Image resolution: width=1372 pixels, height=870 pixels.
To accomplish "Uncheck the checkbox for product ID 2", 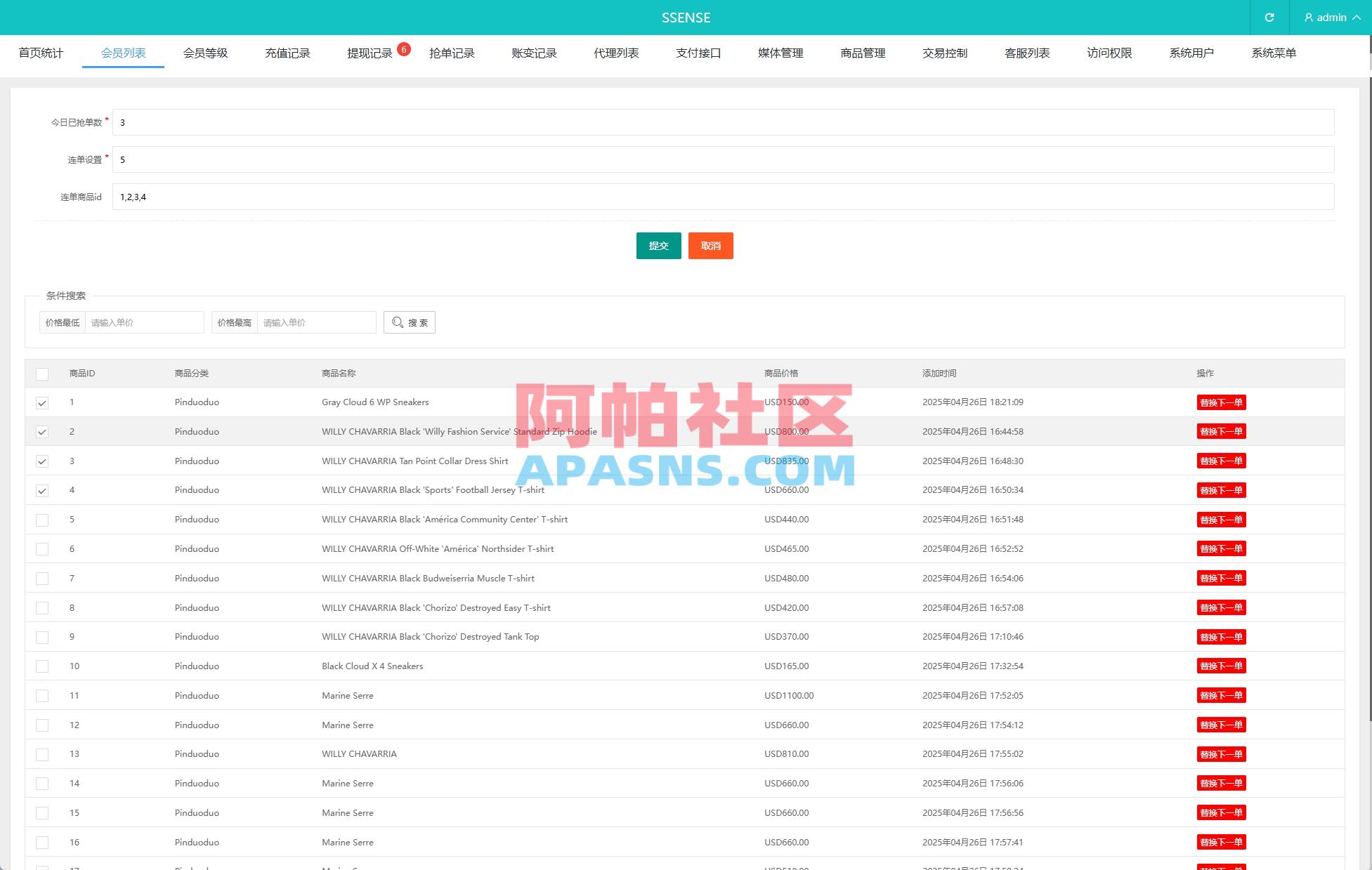I will tap(42, 432).
